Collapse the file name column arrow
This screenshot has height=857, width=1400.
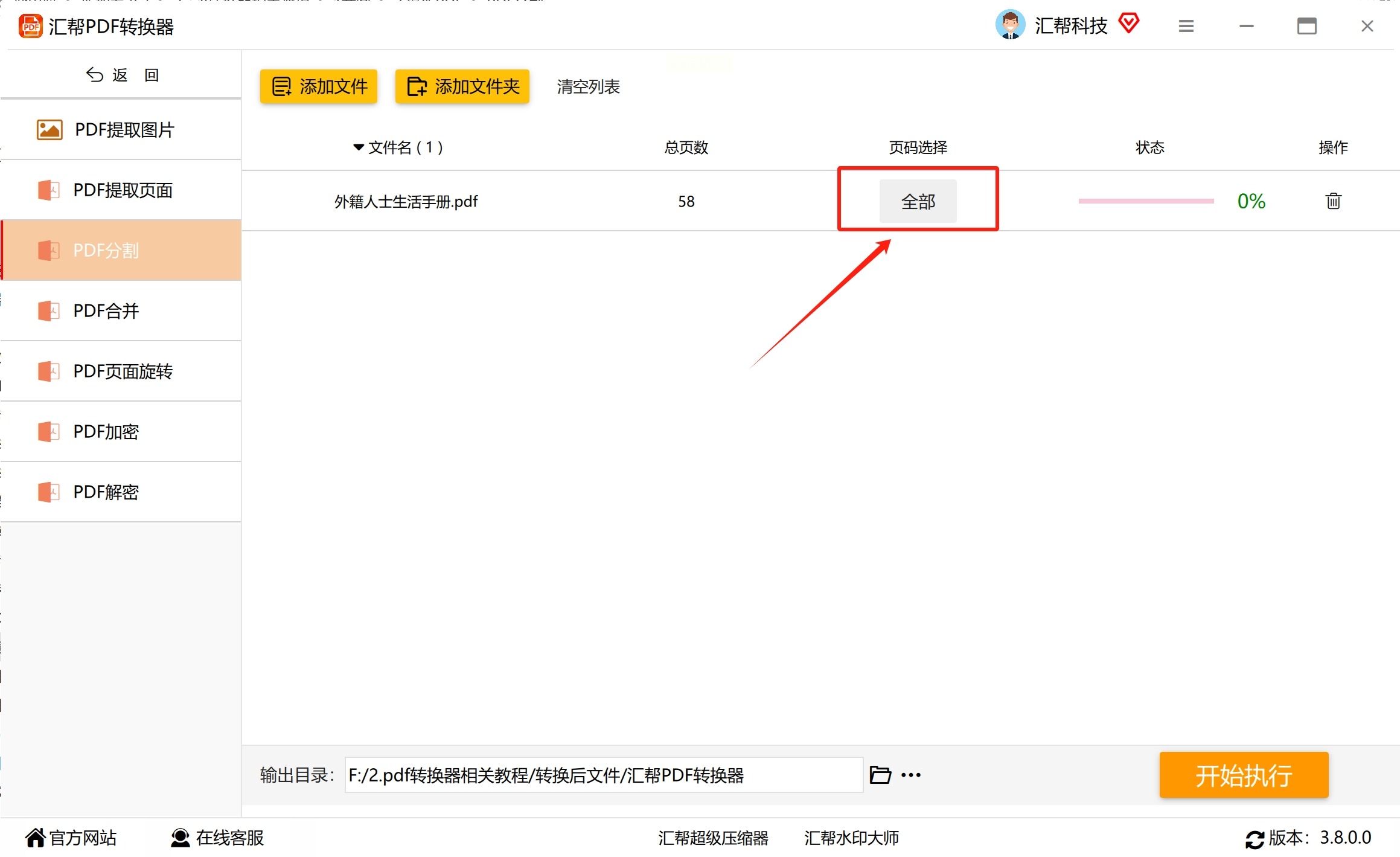(359, 147)
